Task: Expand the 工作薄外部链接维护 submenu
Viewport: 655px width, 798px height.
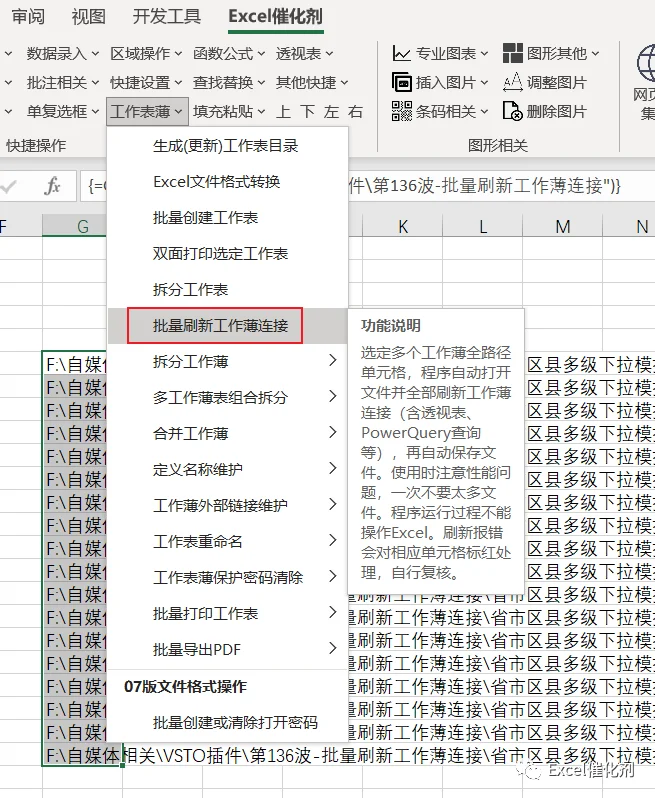Action: point(227,505)
